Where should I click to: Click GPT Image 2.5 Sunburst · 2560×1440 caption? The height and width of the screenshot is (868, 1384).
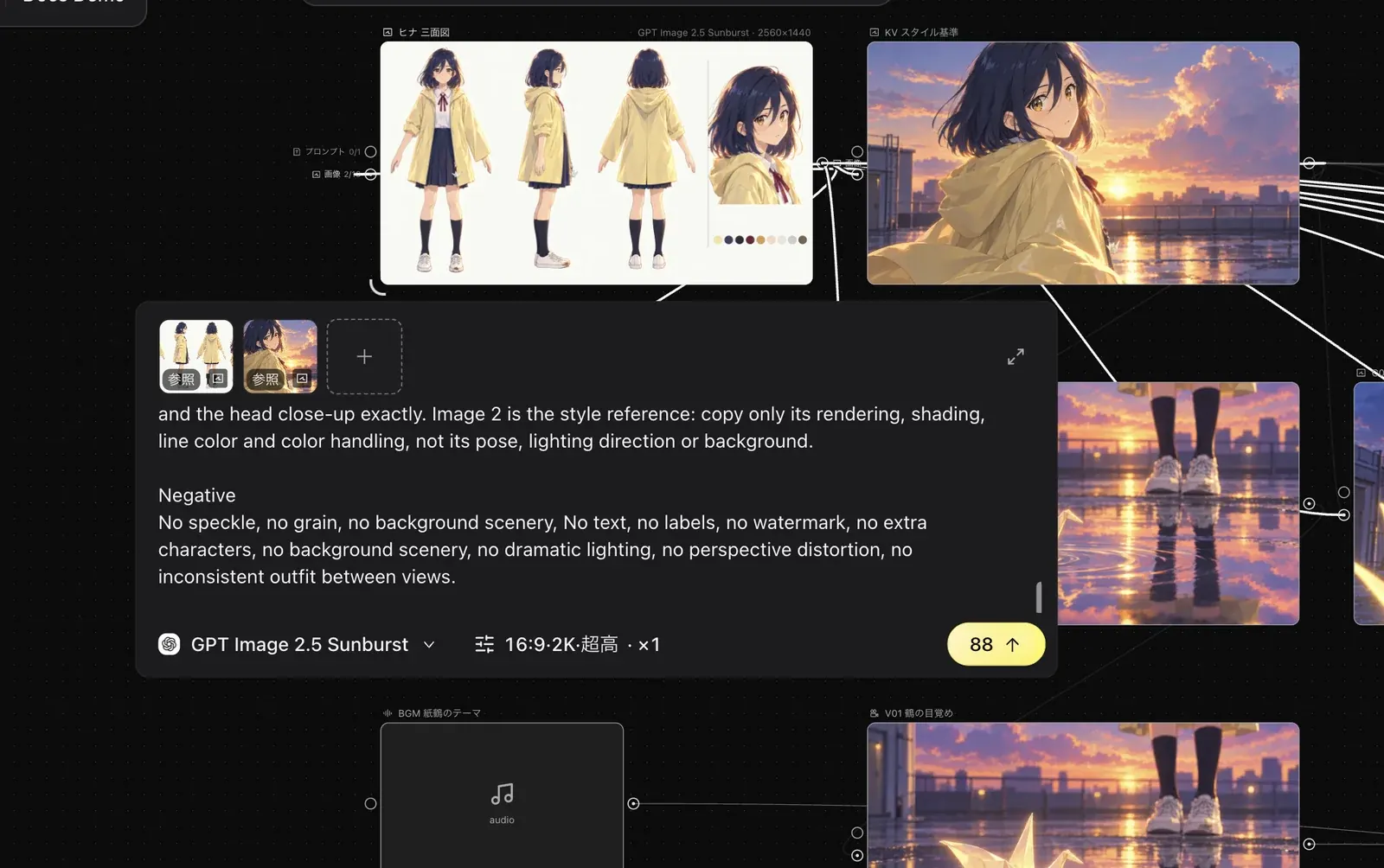[724, 32]
